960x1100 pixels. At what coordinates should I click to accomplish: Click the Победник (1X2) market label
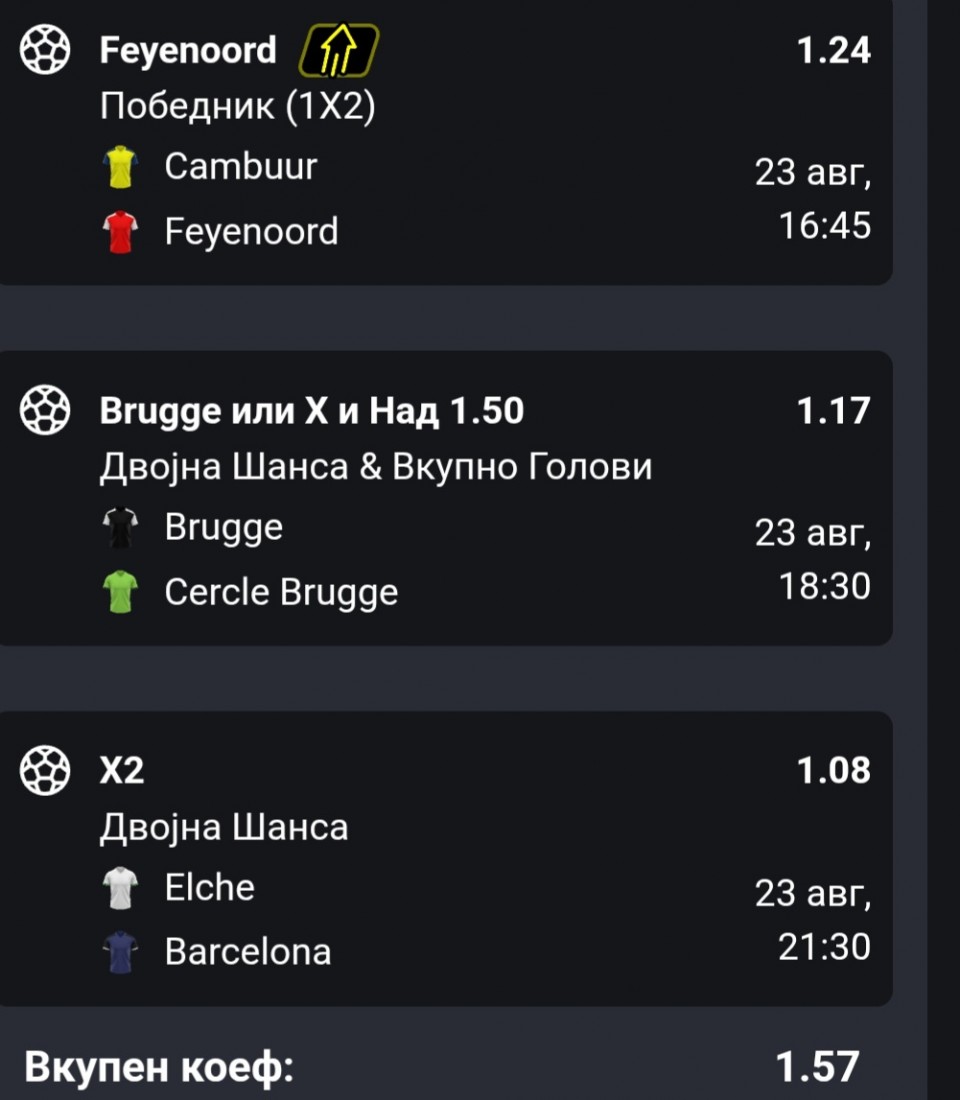[237, 107]
